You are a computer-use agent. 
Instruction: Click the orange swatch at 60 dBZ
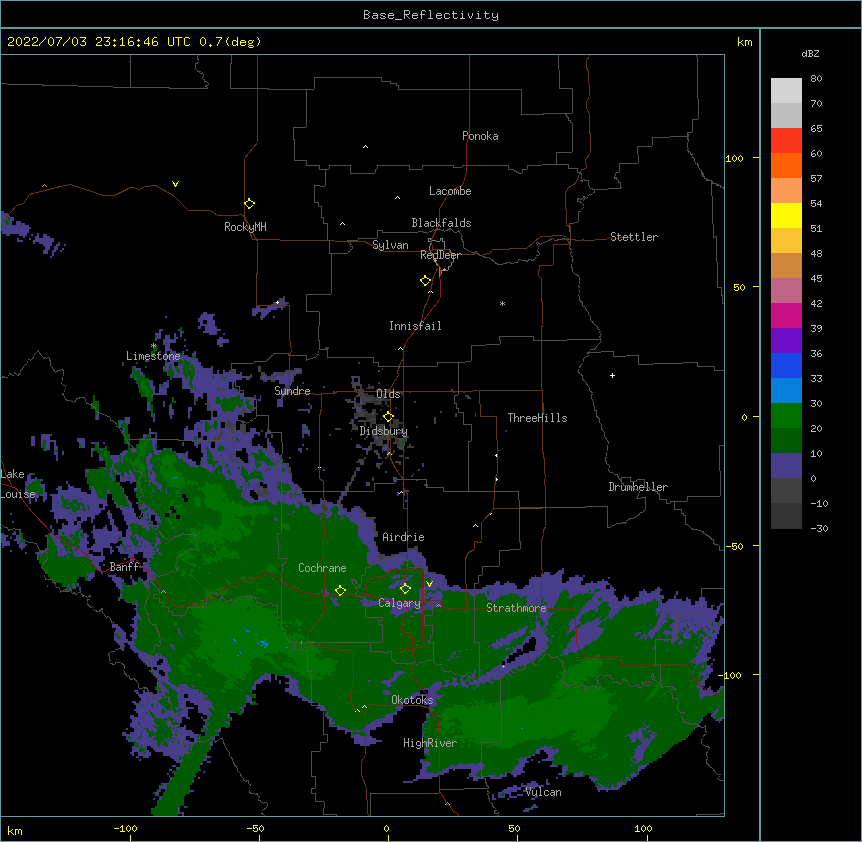786,165
